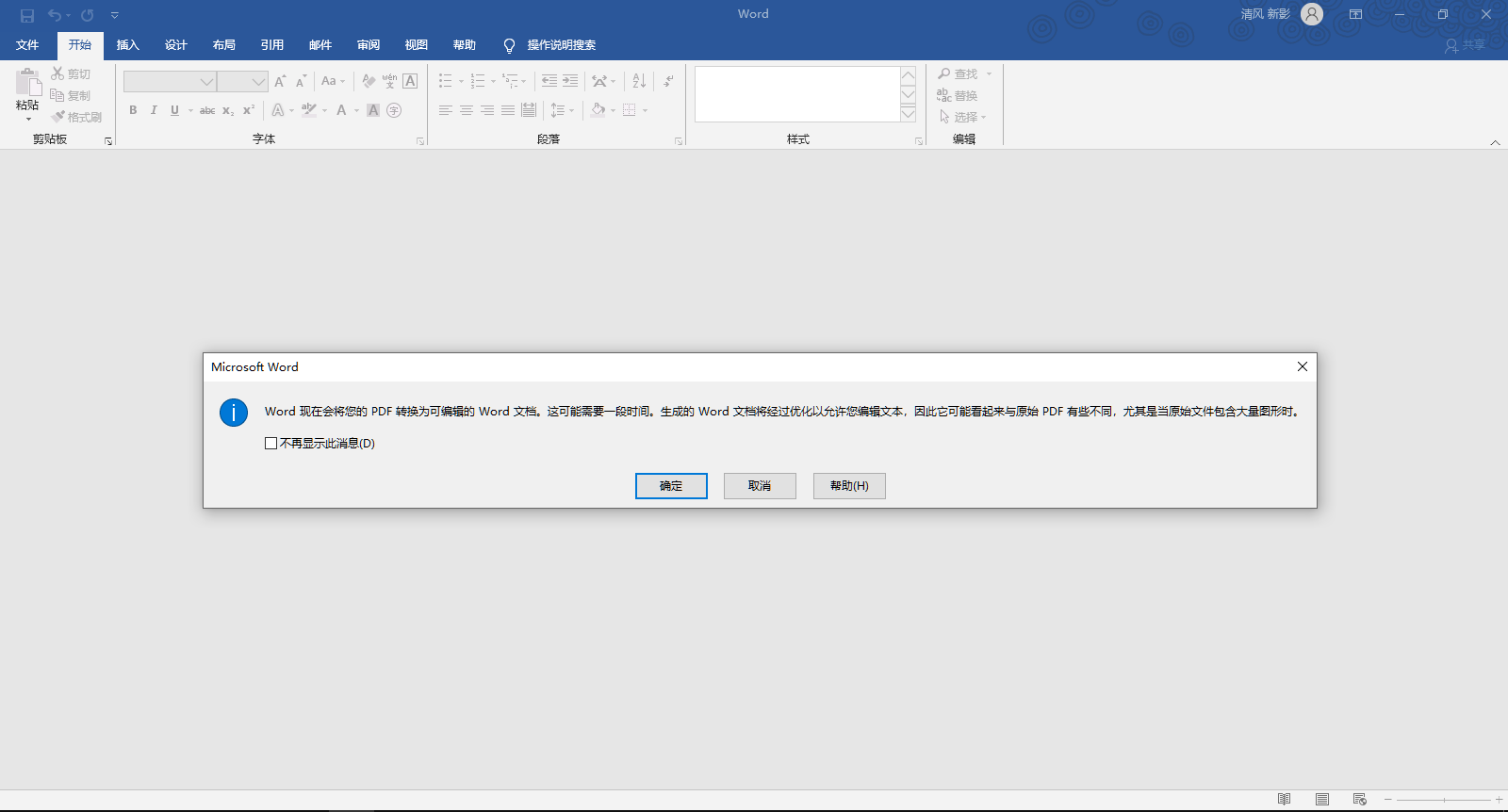
Task: Switch to the 引用 tab
Action: tap(271, 45)
